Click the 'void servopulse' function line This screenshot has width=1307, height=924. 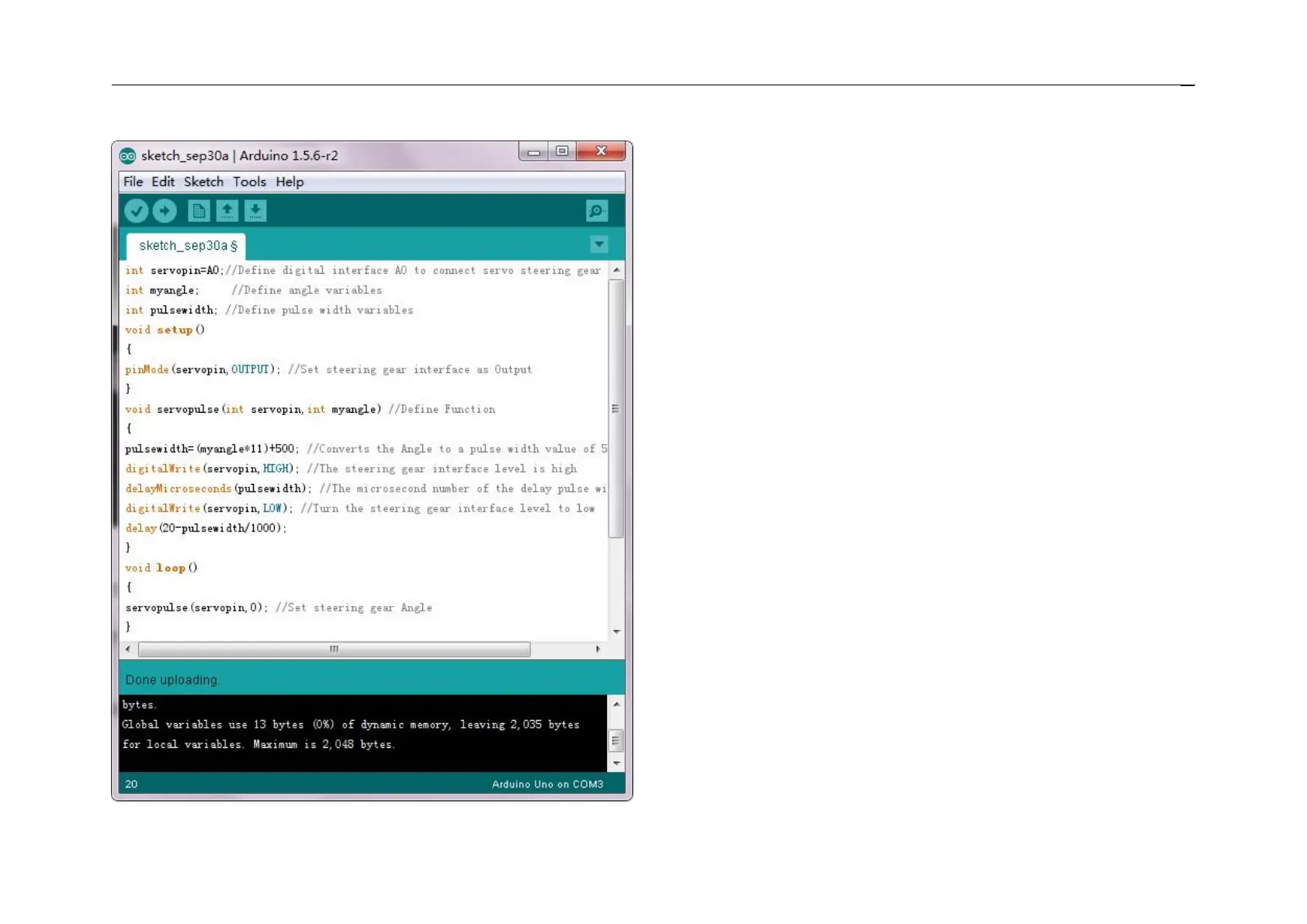[310, 410]
